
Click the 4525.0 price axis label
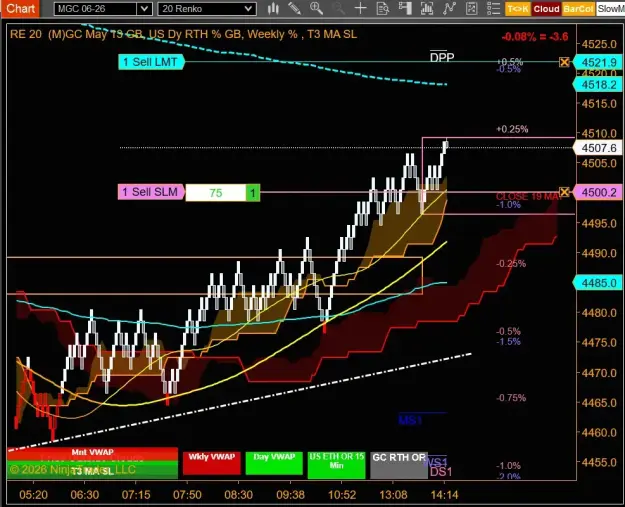[599, 44]
